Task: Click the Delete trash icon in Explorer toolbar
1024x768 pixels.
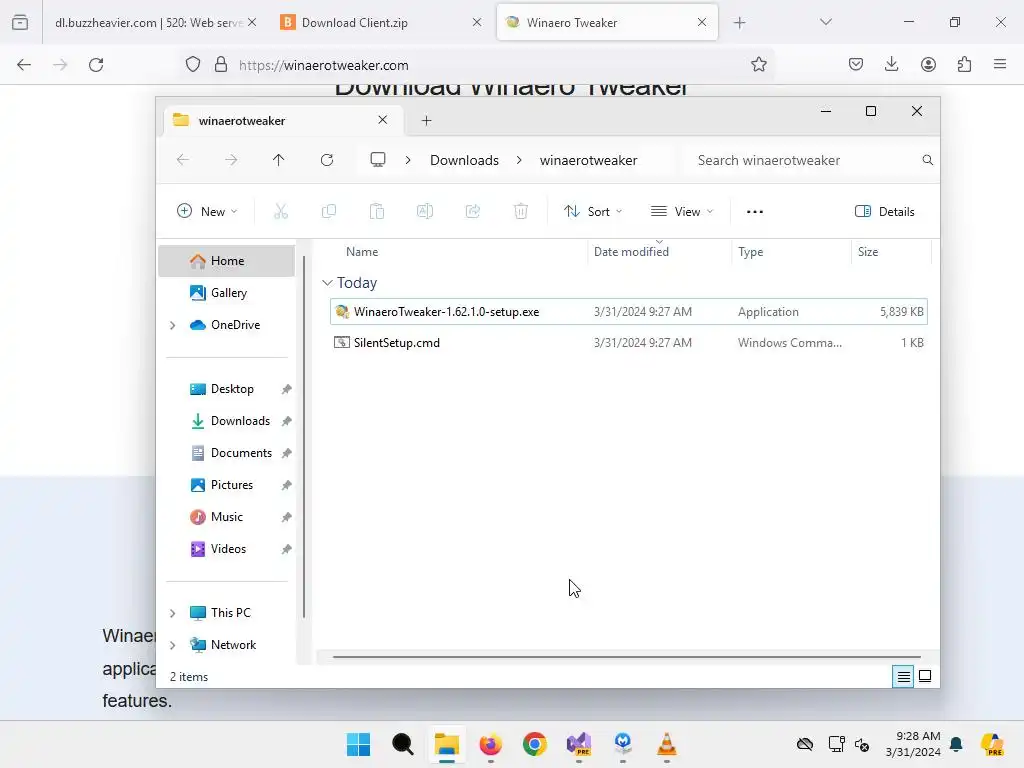Action: [520, 212]
